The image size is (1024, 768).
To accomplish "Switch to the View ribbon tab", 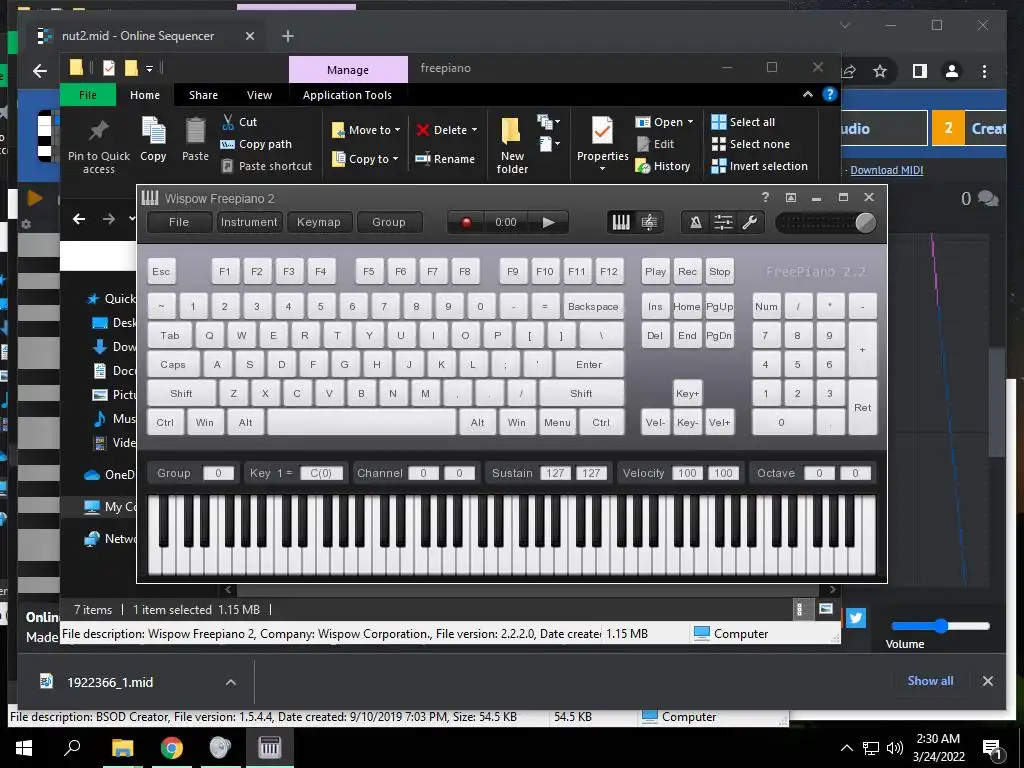I will (259, 95).
